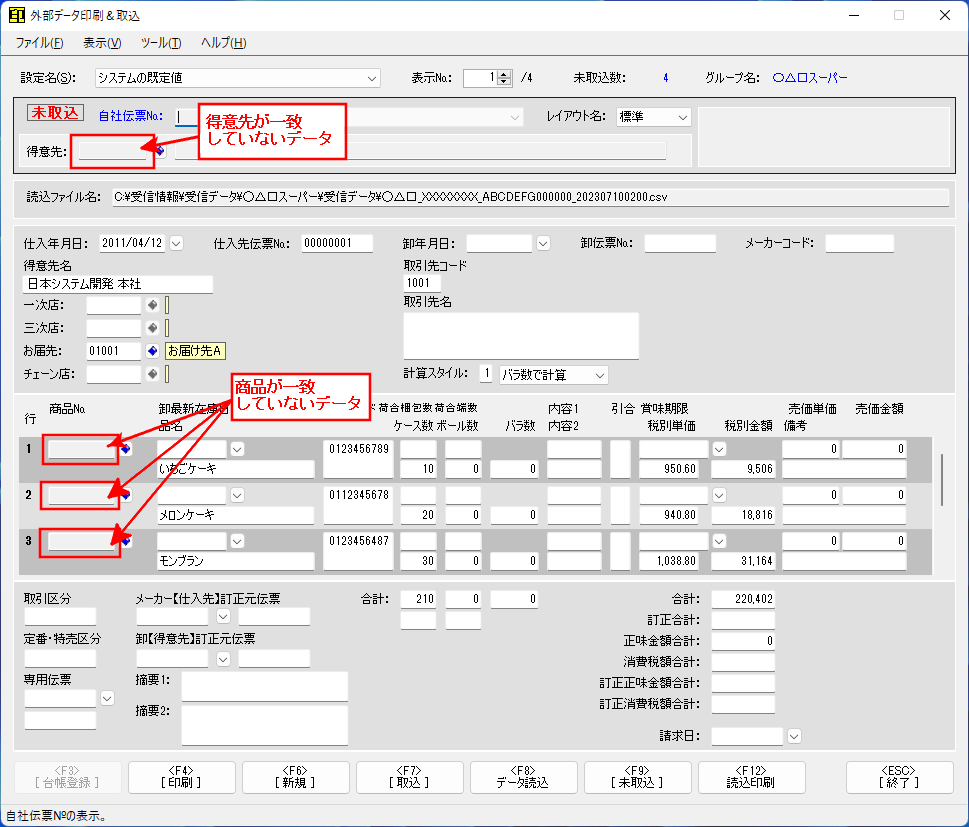Click the 合計 amount 220,402 field
Screen dimensions: 969x827
pos(743,599)
